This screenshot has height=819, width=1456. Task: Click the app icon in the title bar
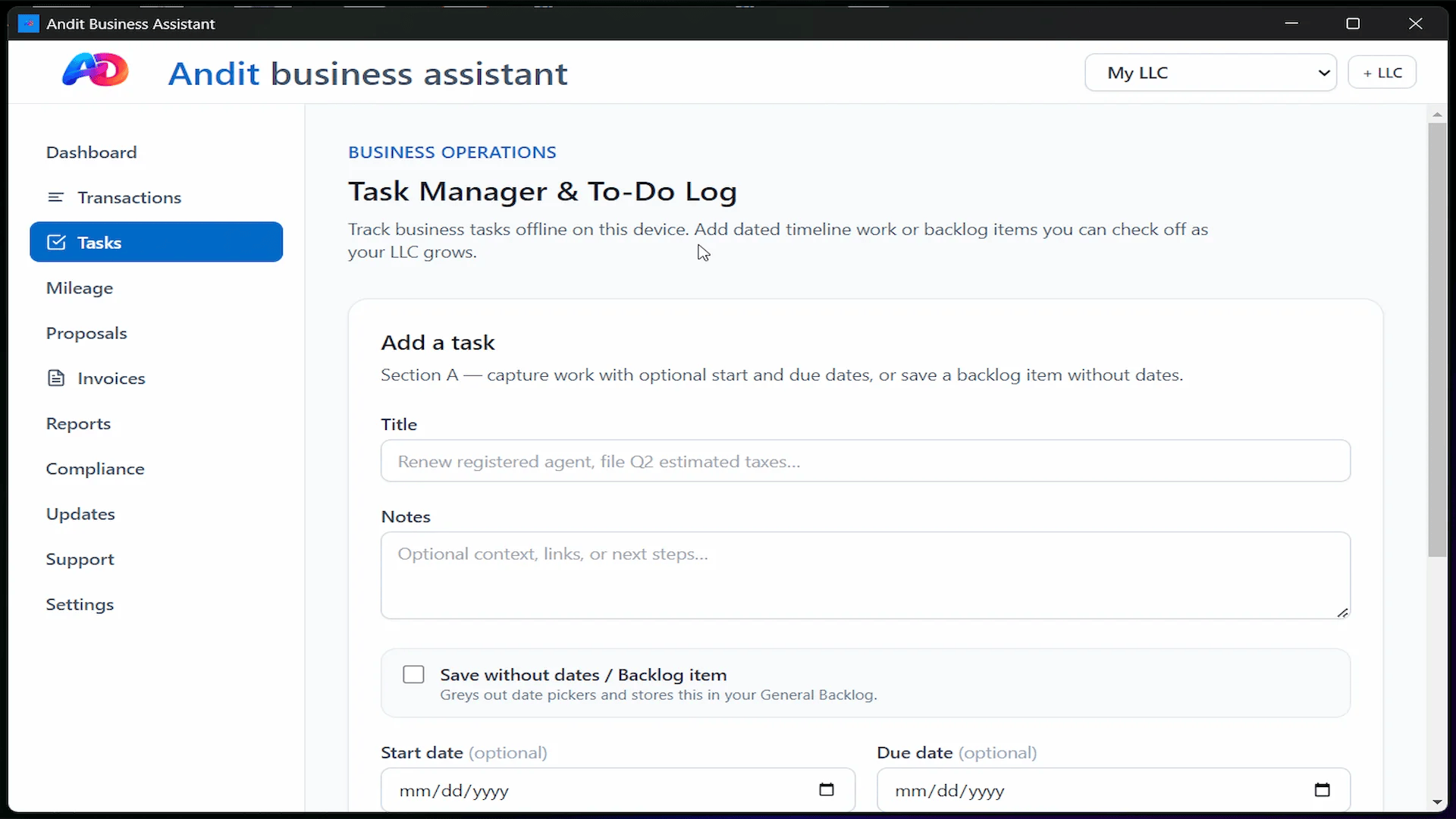coord(28,24)
